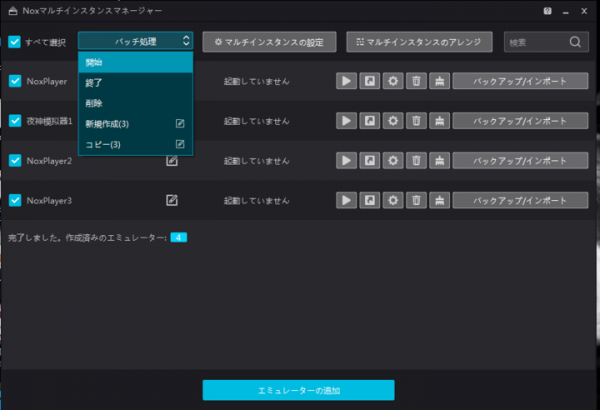This screenshot has width=600, height=410.
Task: Delete NoxPlayer3 with trash icon
Action: coord(416,200)
